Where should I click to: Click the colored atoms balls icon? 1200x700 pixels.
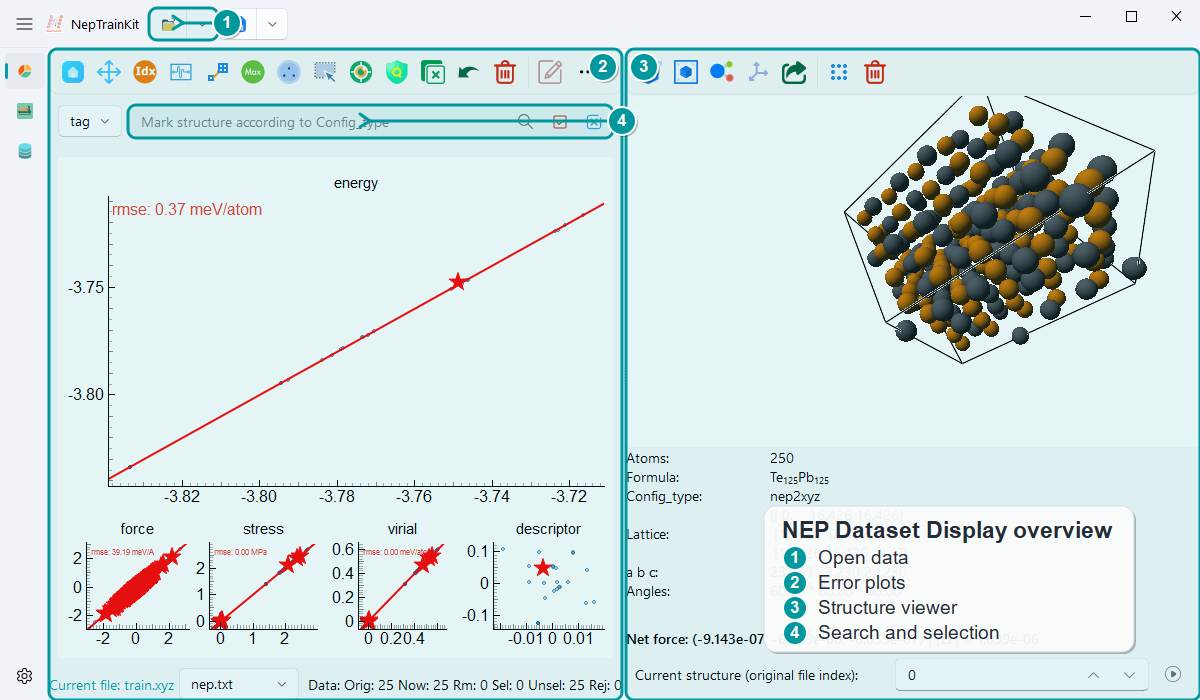click(721, 72)
